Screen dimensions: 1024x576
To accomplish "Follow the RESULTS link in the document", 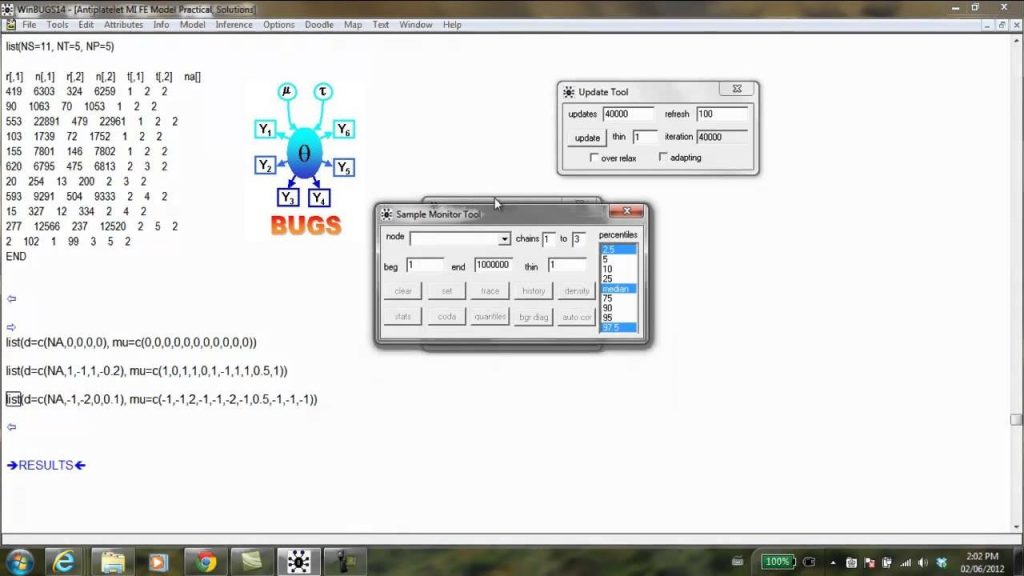I will (46, 465).
